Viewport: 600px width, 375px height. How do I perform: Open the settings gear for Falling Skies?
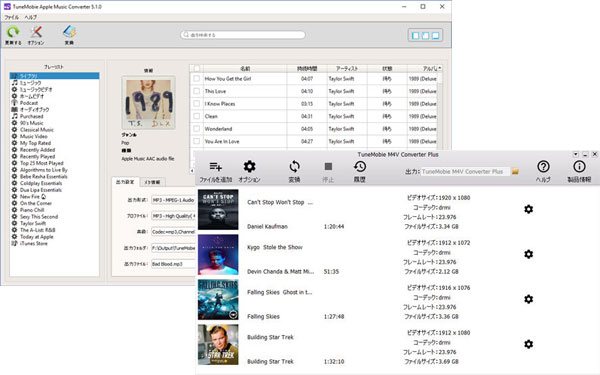(x=528, y=299)
